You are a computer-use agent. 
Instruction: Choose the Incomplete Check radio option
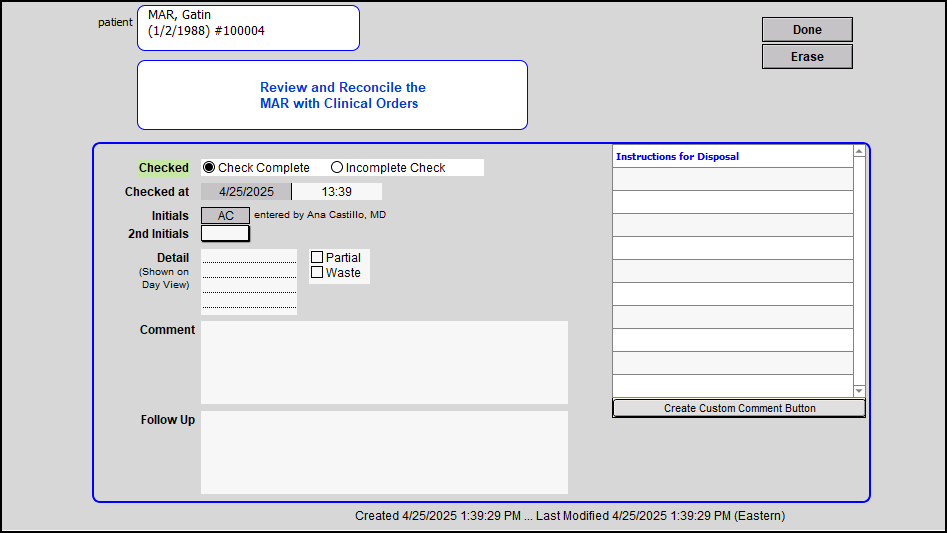click(x=337, y=168)
